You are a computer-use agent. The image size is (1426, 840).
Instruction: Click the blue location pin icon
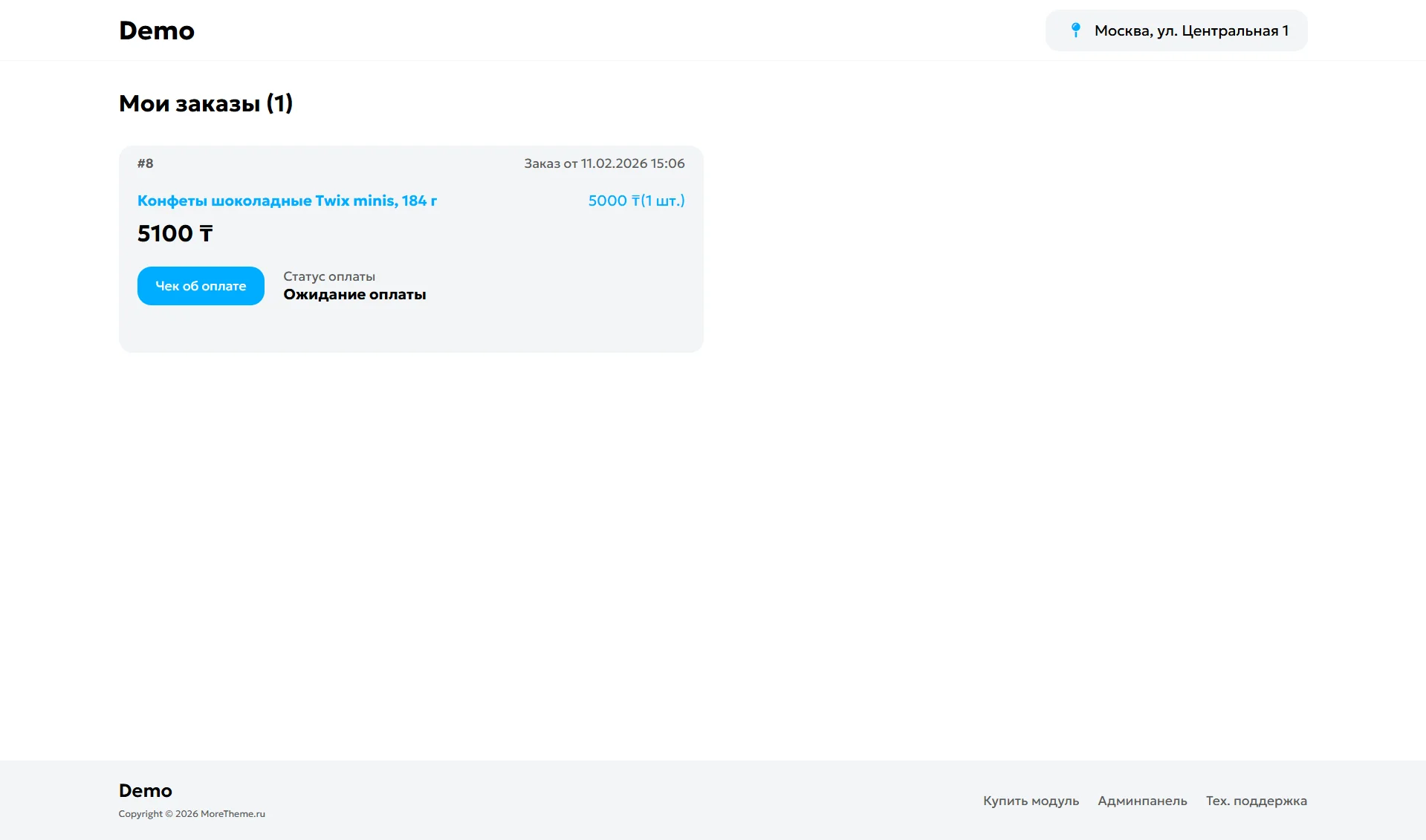[1075, 30]
